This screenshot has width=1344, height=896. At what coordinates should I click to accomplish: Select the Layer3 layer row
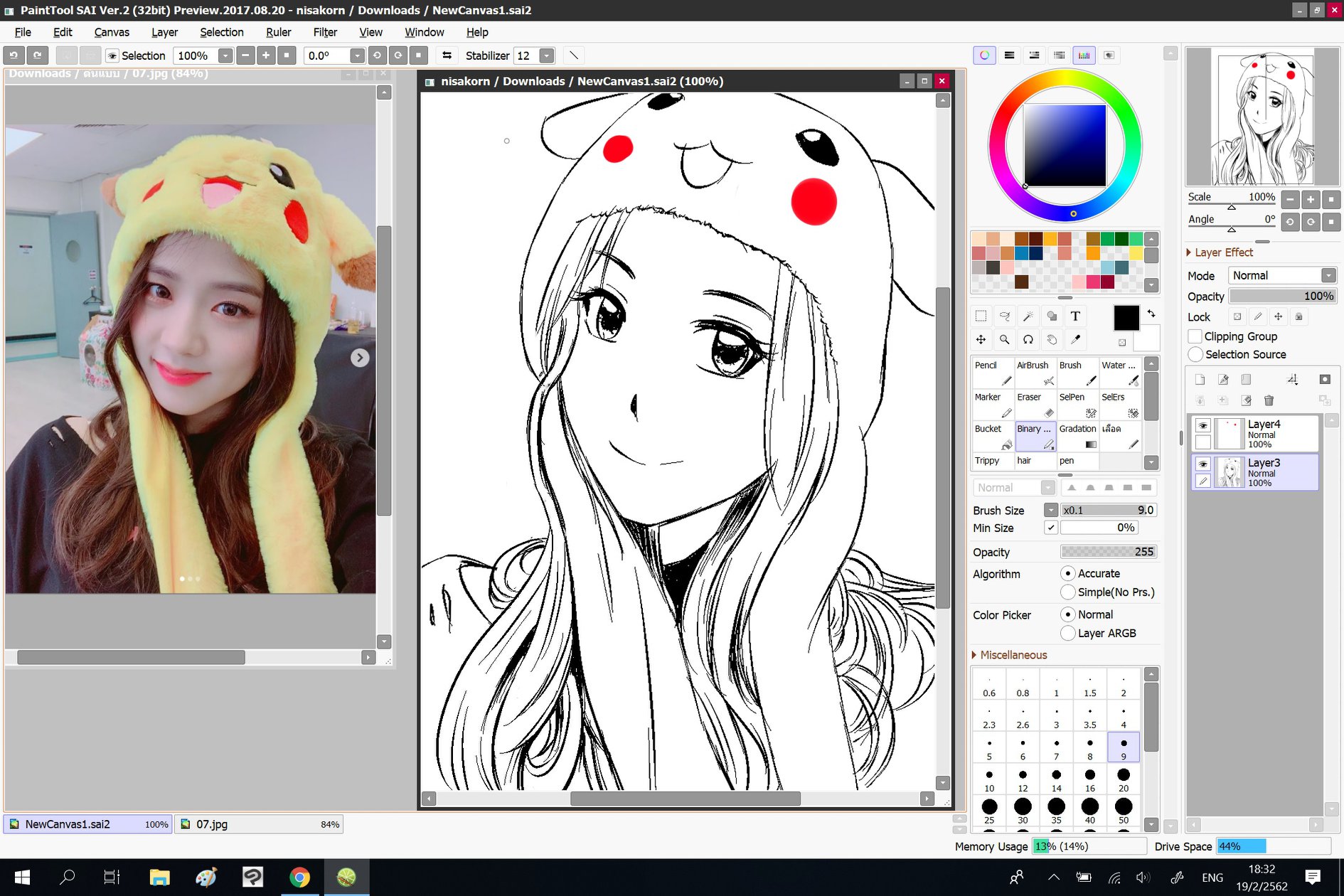pos(1255,472)
